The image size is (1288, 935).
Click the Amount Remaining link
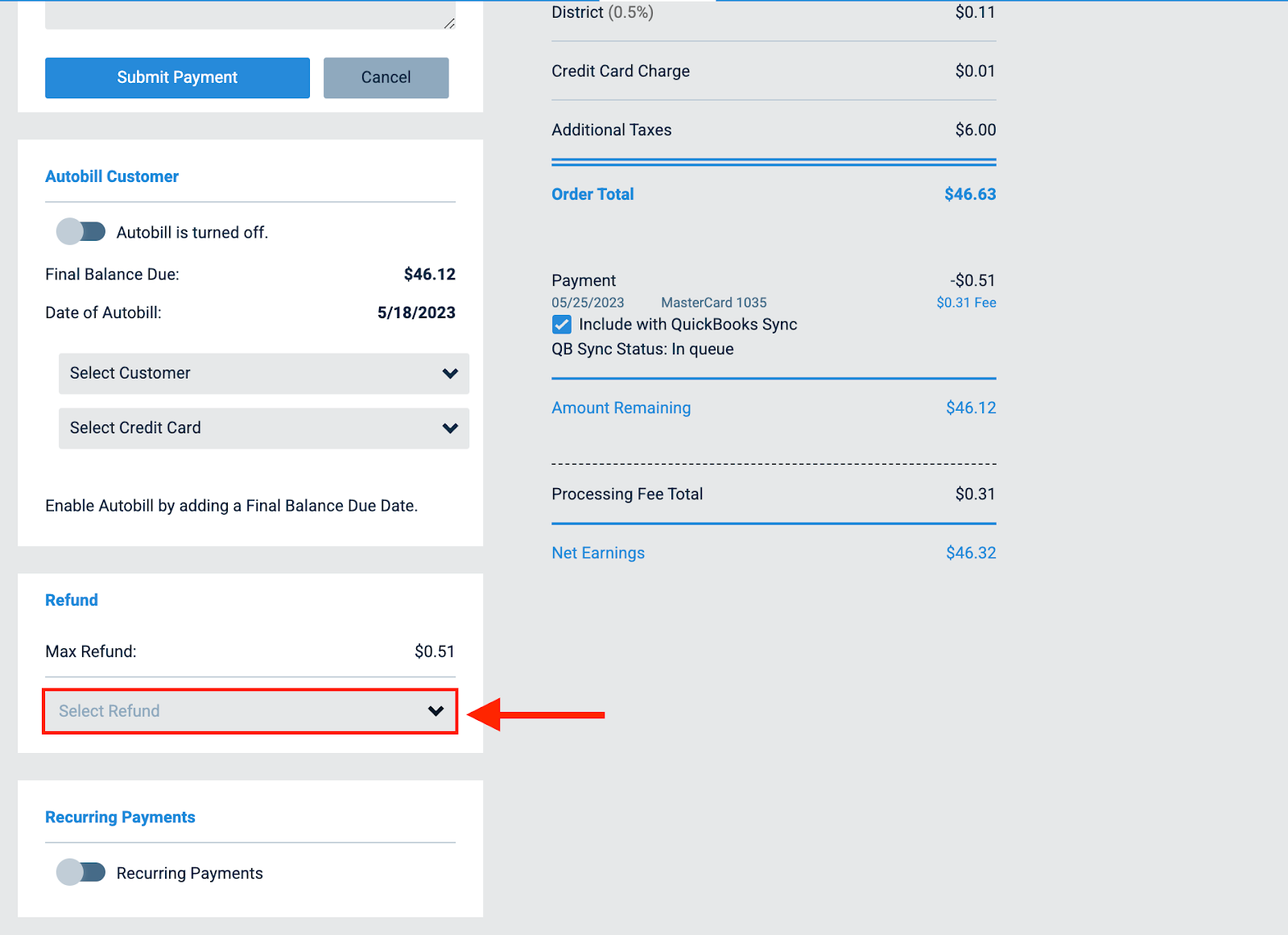tap(621, 408)
